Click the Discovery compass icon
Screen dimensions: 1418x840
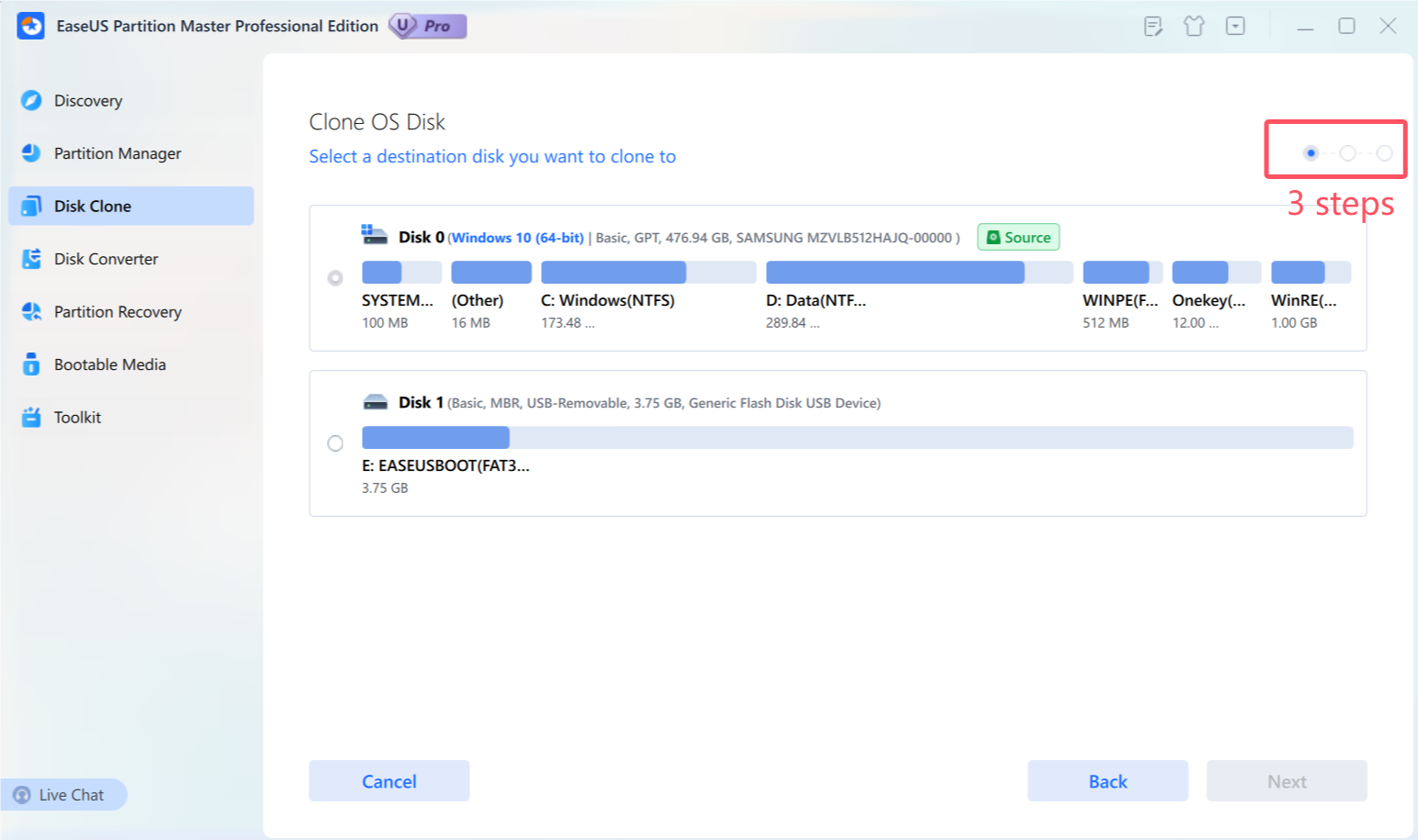click(x=31, y=100)
